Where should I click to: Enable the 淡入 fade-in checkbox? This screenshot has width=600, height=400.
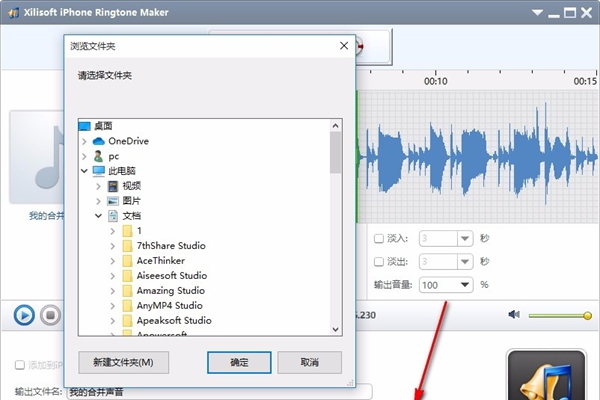tap(379, 239)
